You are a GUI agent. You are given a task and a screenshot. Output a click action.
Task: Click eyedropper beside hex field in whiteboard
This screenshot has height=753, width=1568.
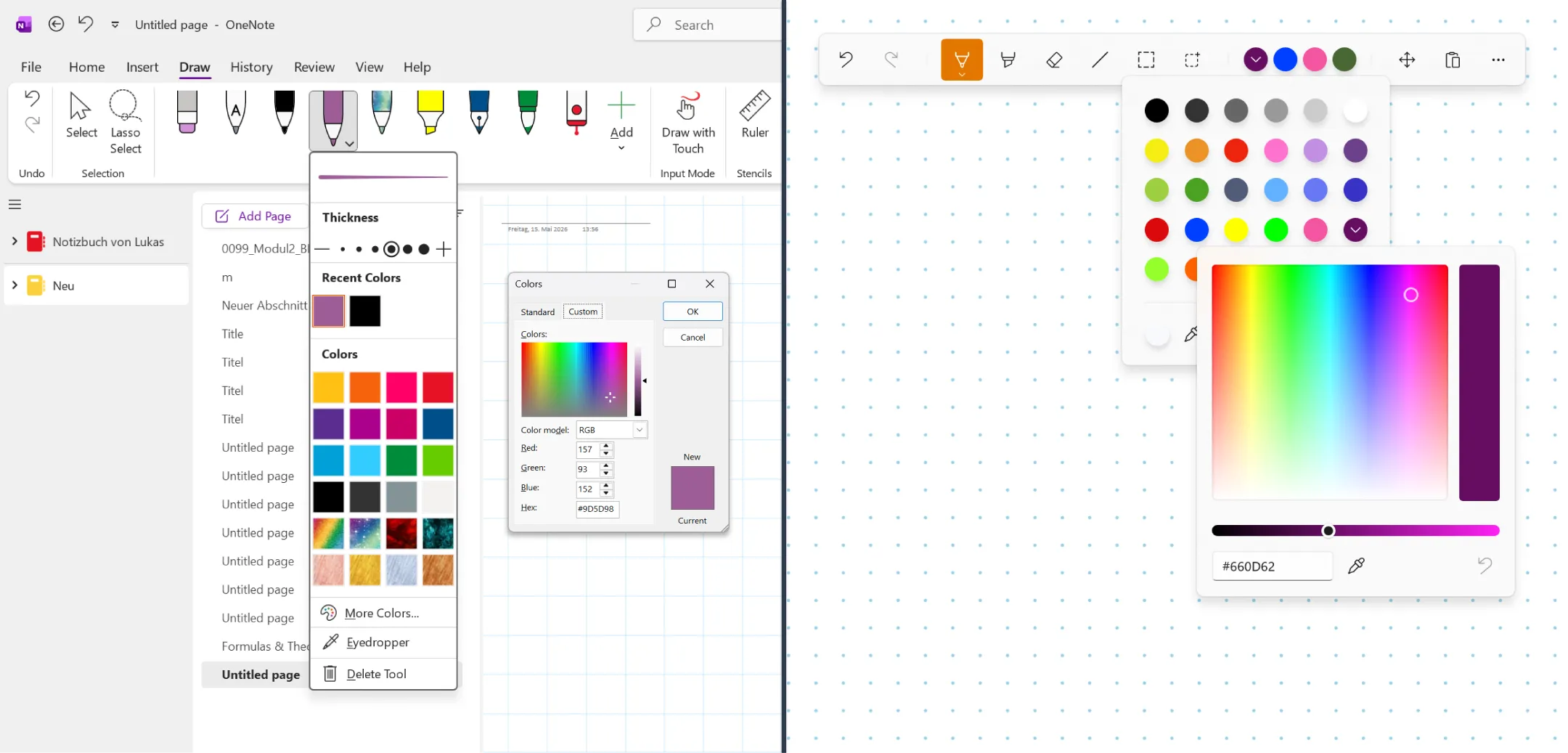coord(1356,566)
